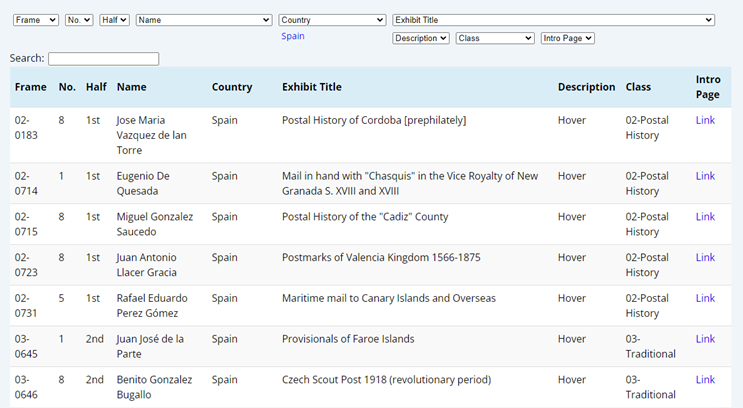Click Hover description in frame 03-0646 row
The image size is (743, 408).
(572, 380)
